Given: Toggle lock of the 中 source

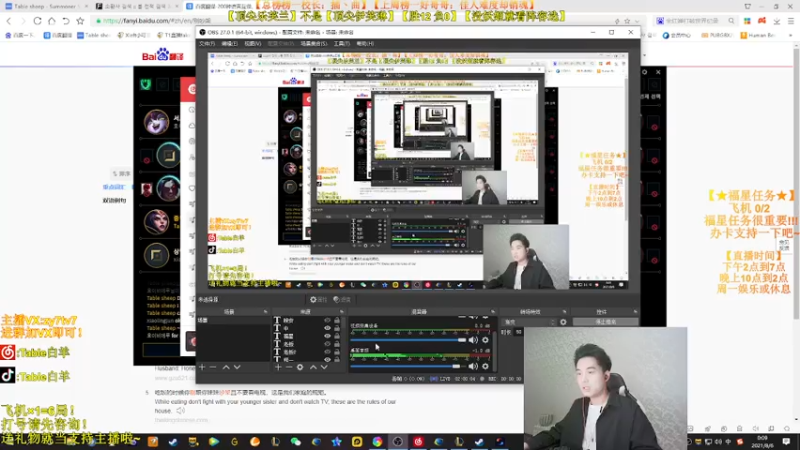Looking at the screenshot, I should (x=337, y=328).
